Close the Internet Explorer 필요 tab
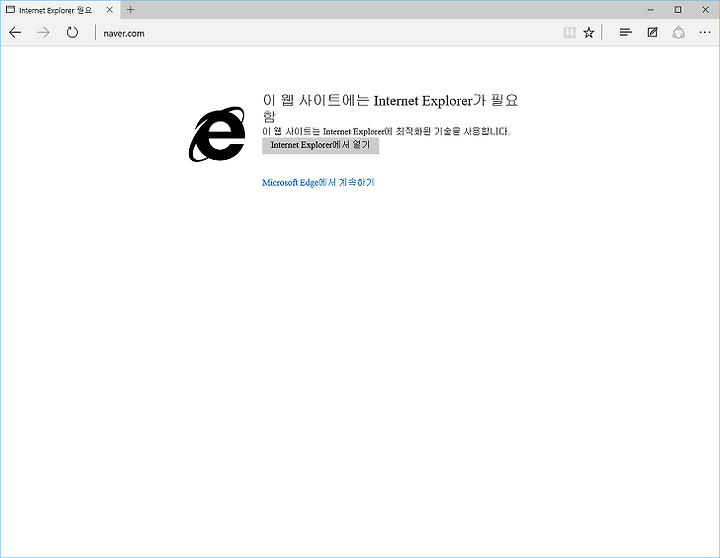Screen dimensions: 720x558 [110, 10]
